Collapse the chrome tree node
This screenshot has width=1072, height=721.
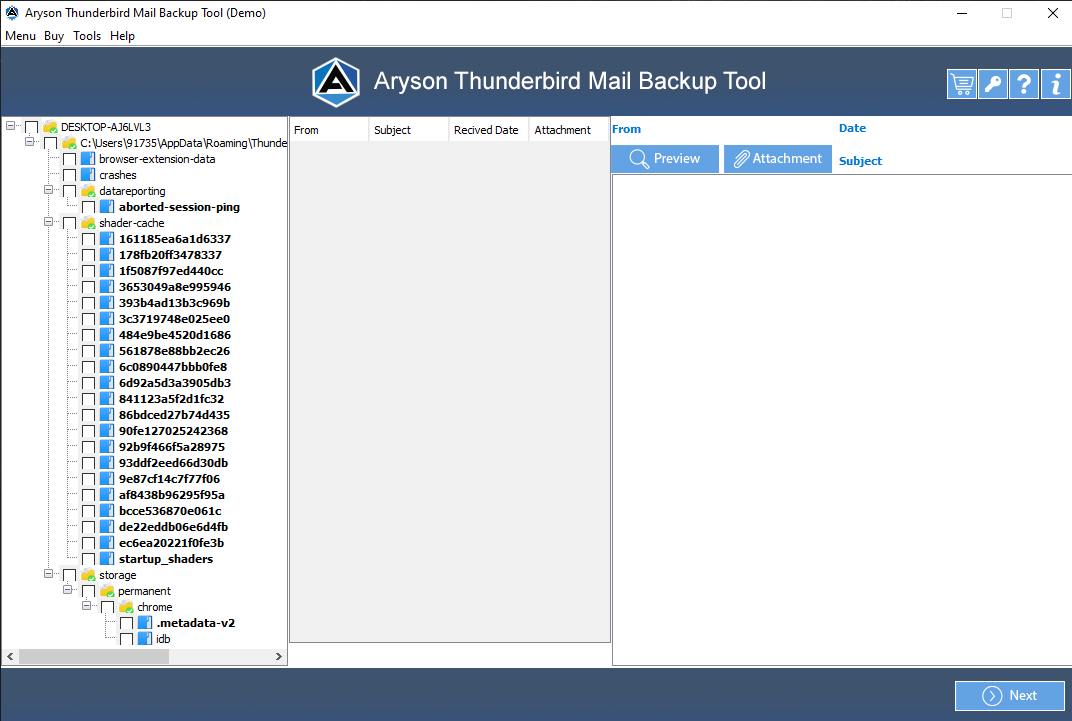(87, 606)
